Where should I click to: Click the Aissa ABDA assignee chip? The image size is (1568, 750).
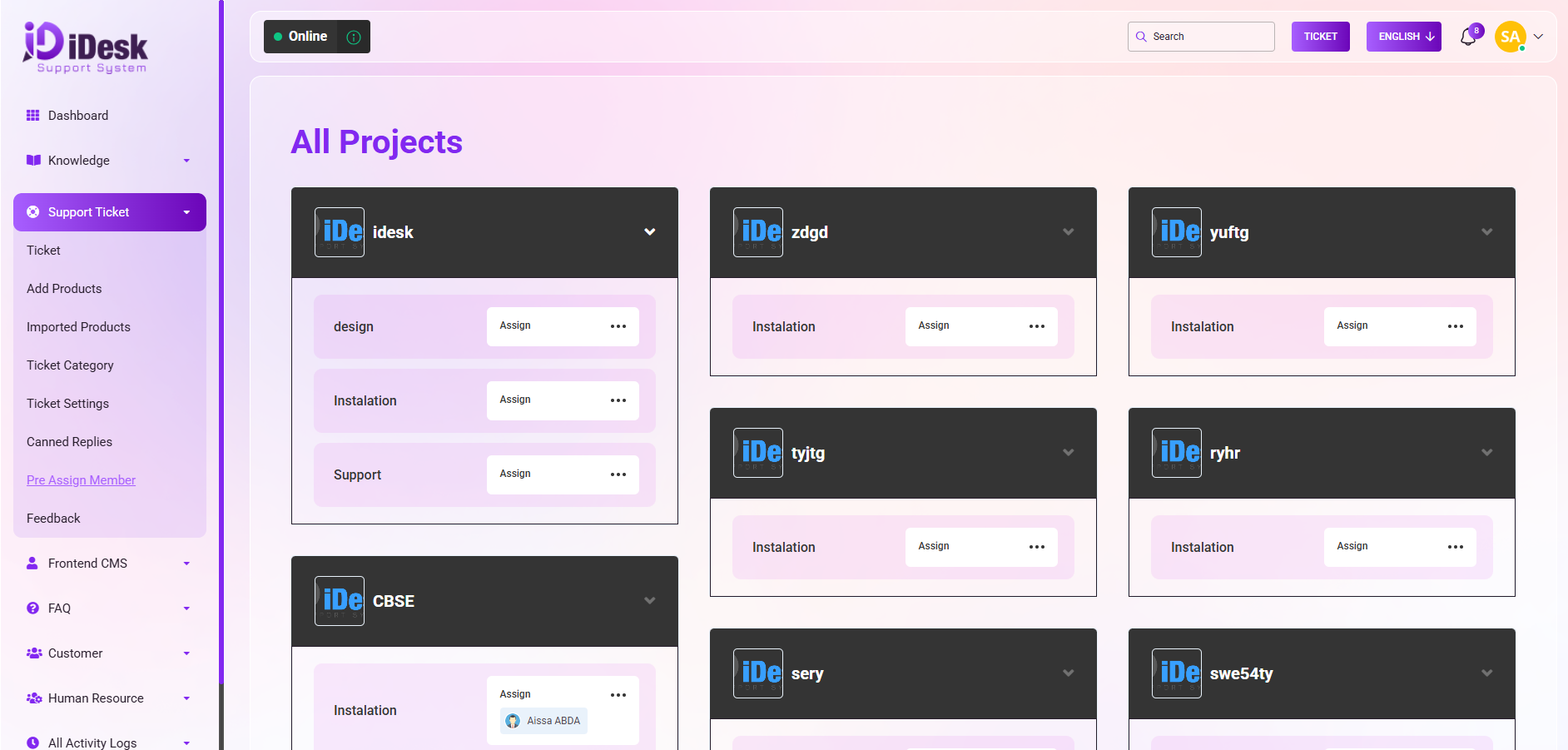point(543,721)
